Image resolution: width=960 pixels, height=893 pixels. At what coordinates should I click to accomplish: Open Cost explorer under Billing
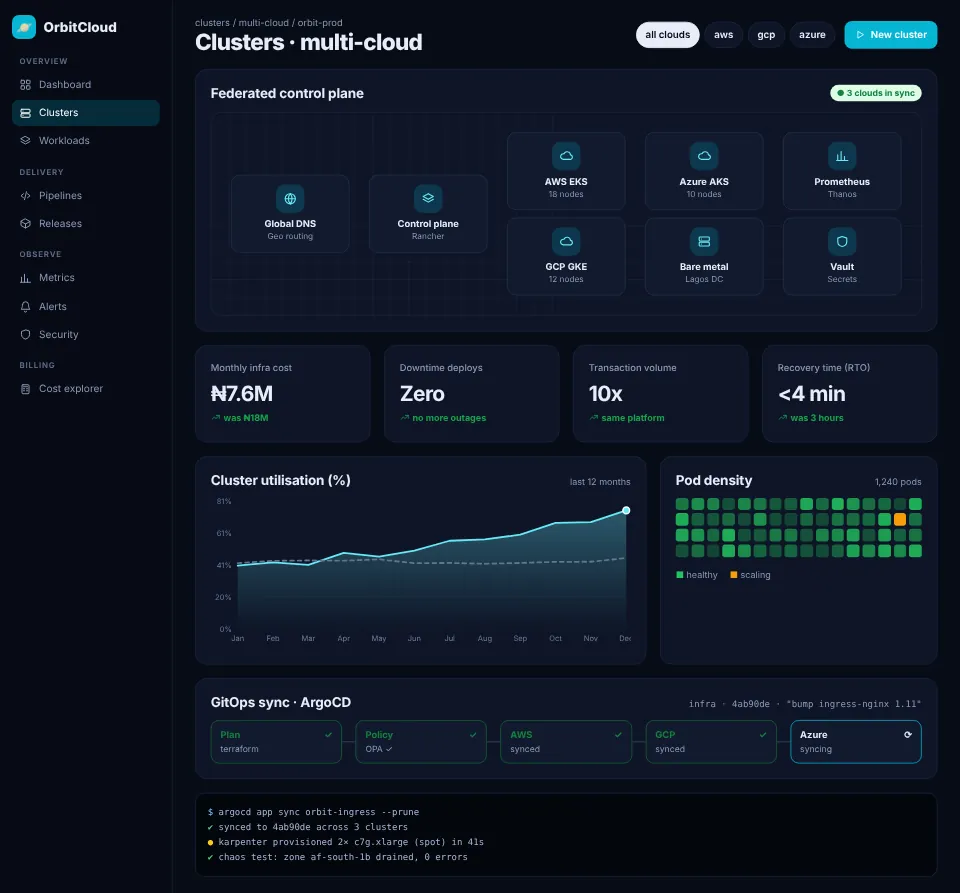pyautogui.click(x=86, y=389)
